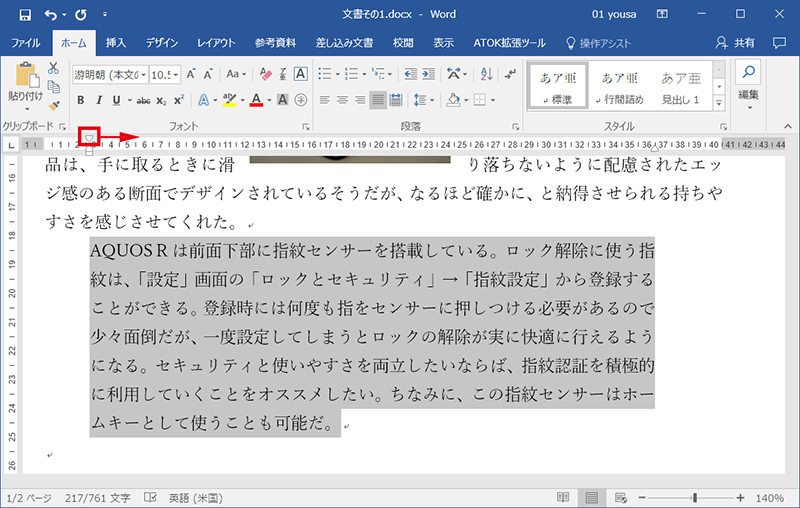800x508 pixels.
Task: Insert an enclosed character
Action: tap(301, 100)
